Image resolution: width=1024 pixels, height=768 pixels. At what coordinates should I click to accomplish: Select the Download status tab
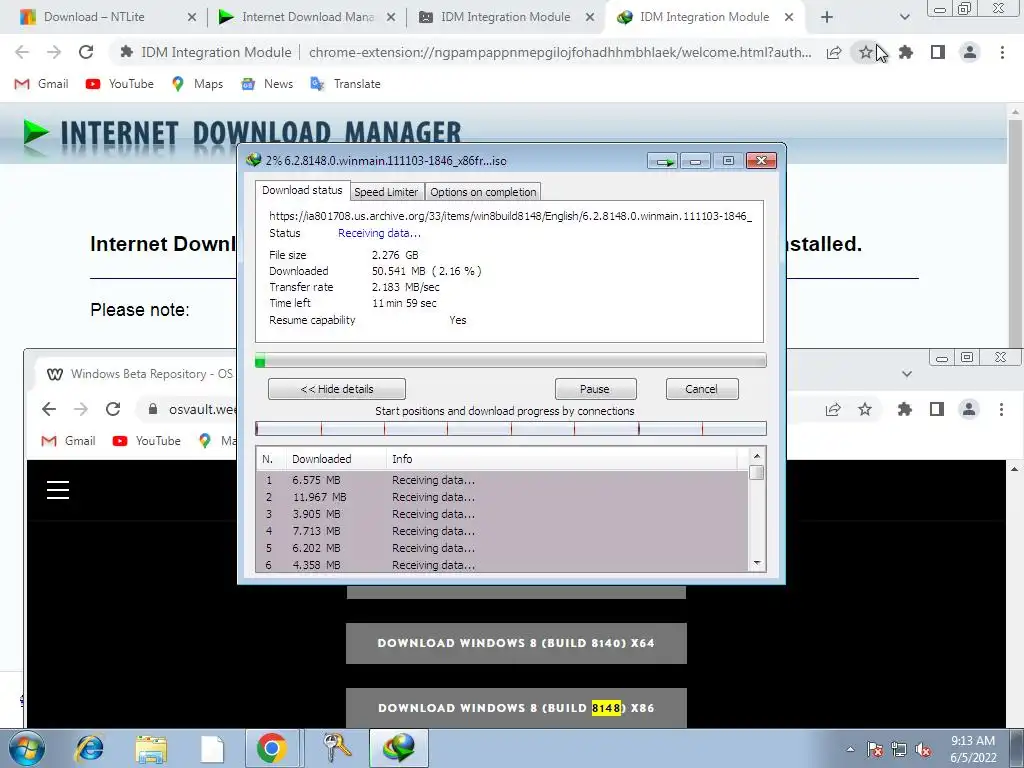point(302,190)
